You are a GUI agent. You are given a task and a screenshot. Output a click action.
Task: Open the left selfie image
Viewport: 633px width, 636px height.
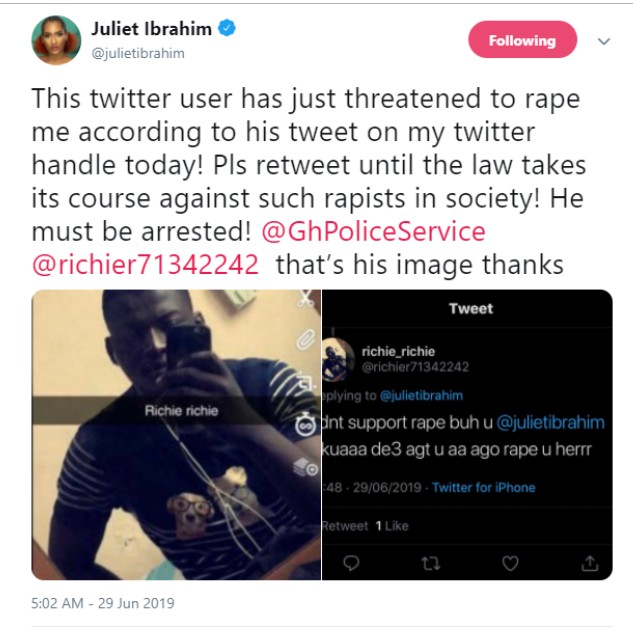tap(176, 434)
